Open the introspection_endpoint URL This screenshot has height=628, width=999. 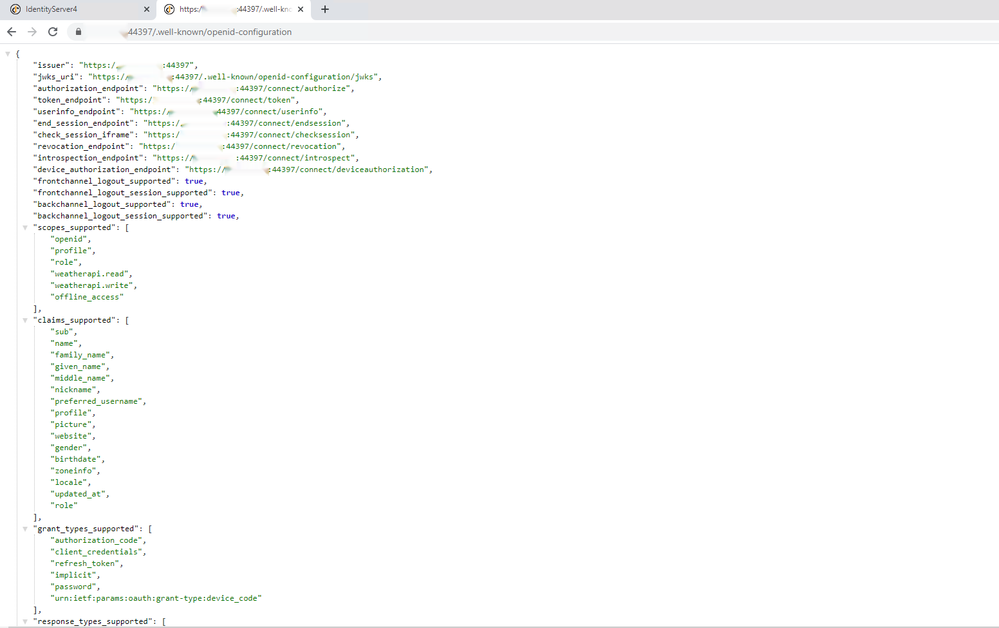pos(254,158)
